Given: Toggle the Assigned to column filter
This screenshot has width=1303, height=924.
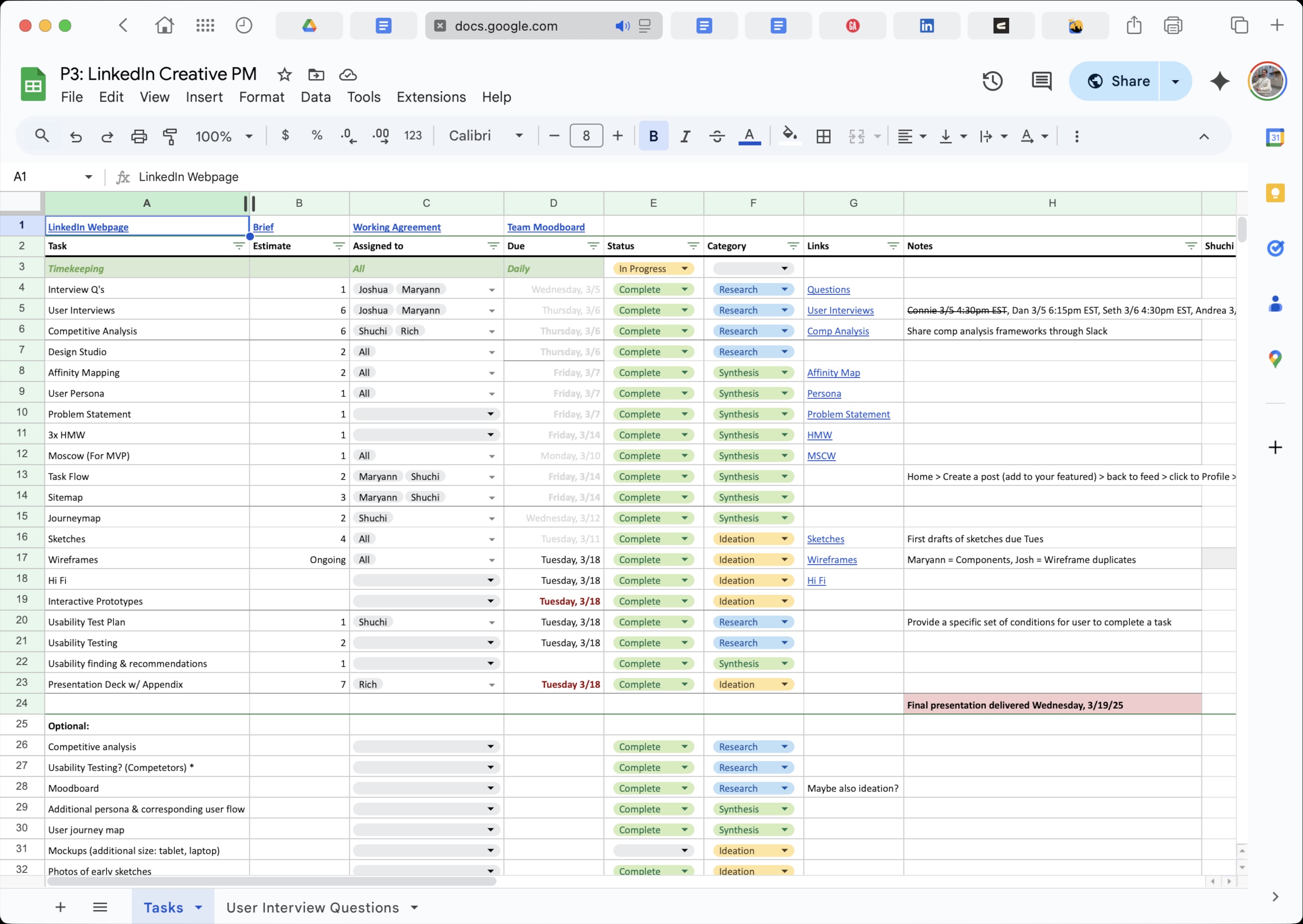Looking at the screenshot, I should pyautogui.click(x=493, y=246).
